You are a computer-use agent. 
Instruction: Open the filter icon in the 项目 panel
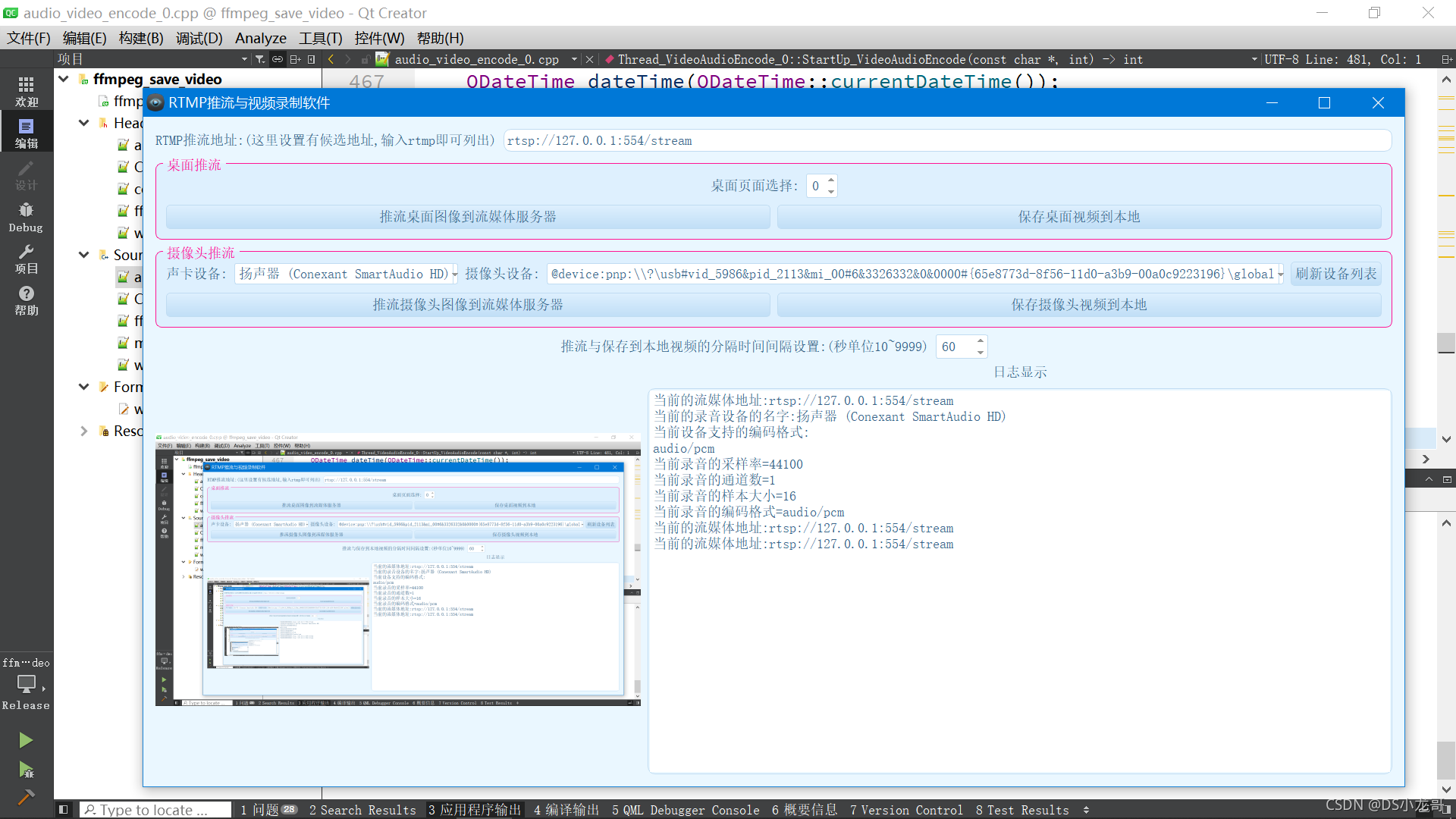[261, 60]
